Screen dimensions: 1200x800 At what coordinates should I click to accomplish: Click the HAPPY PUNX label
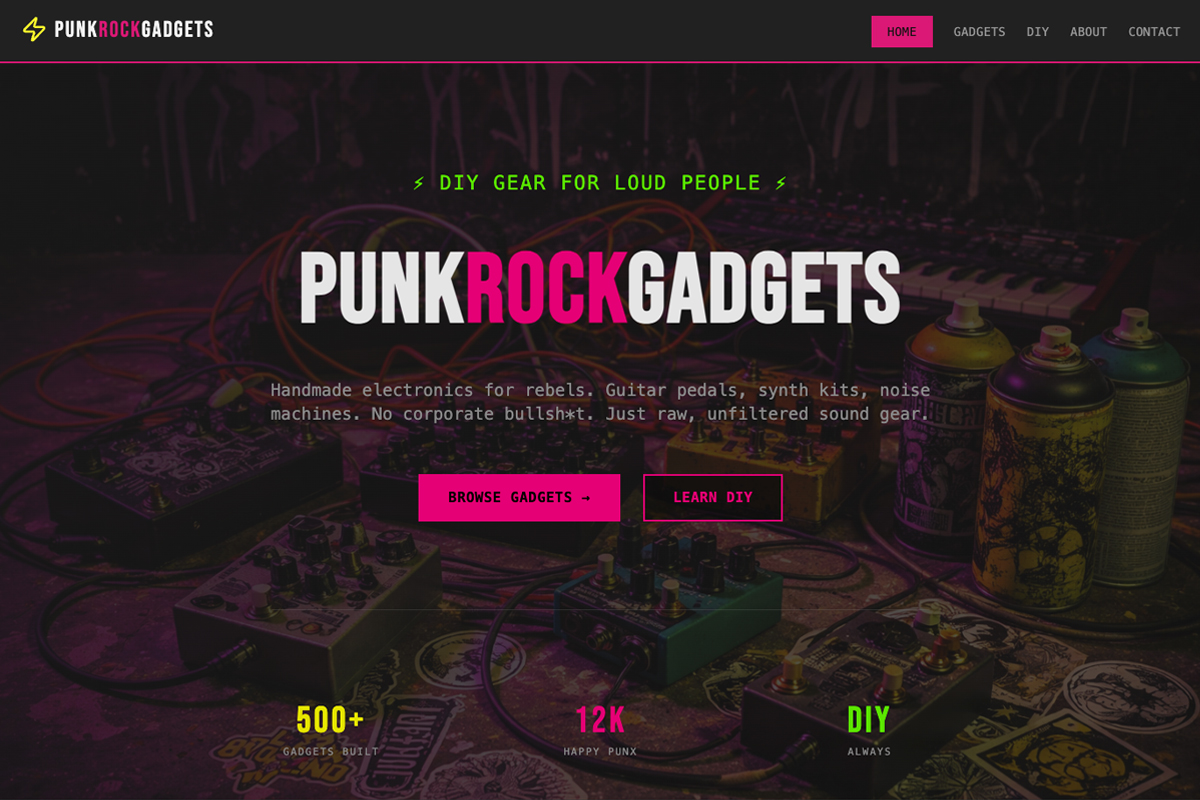point(600,752)
